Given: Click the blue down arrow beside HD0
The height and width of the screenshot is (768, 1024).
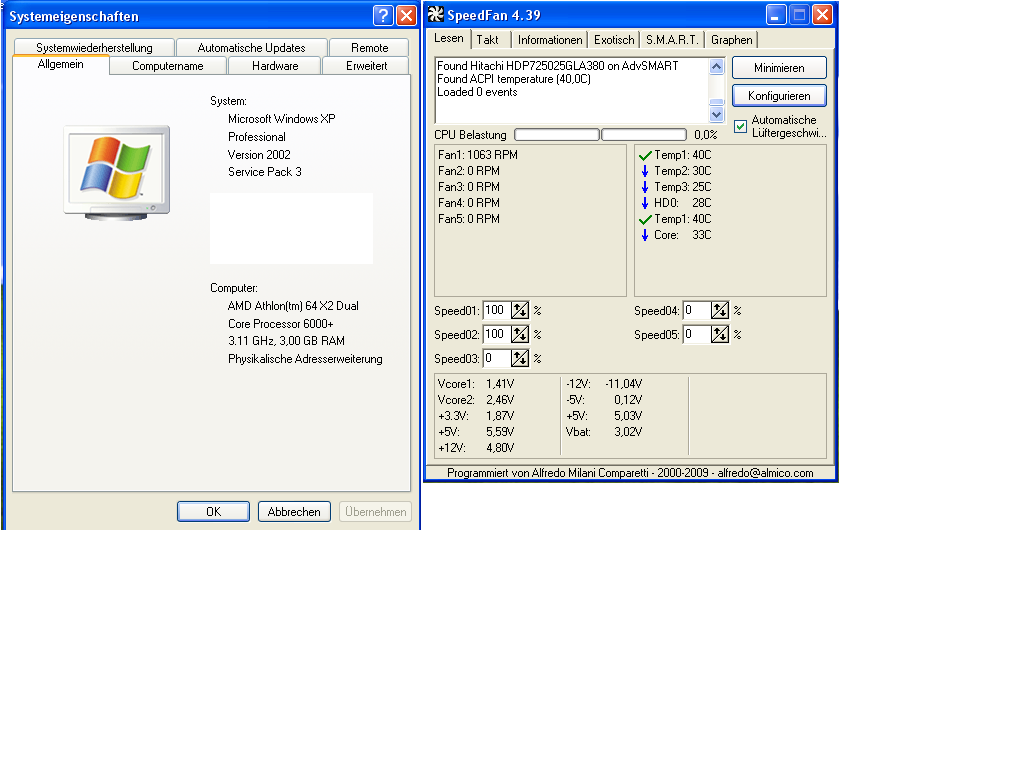Looking at the screenshot, I should (645, 203).
